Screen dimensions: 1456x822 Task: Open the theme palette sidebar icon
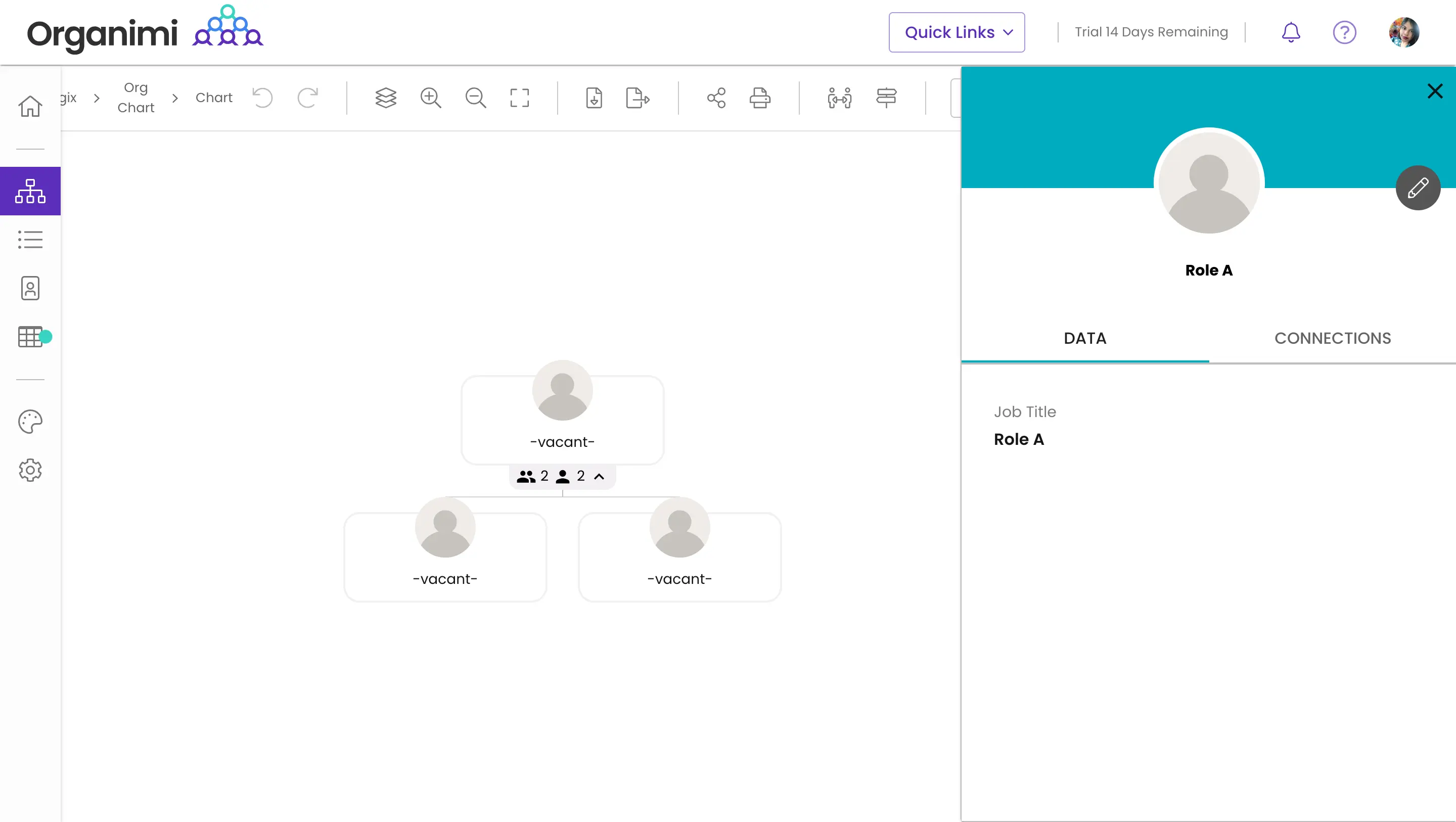coord(30,422)
